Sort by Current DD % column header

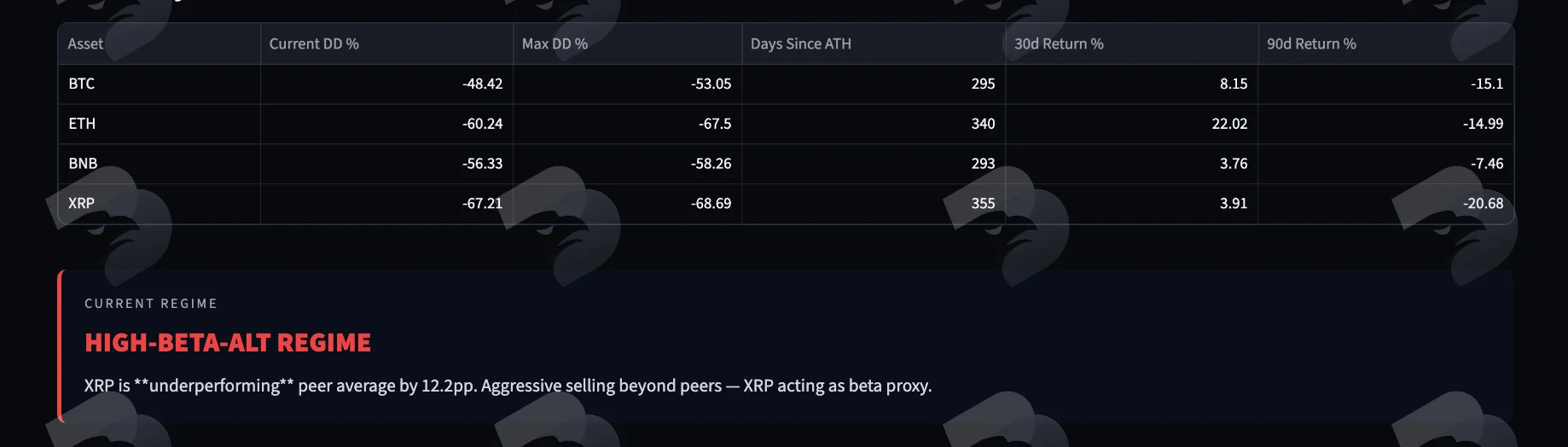(x=386, y=44)
